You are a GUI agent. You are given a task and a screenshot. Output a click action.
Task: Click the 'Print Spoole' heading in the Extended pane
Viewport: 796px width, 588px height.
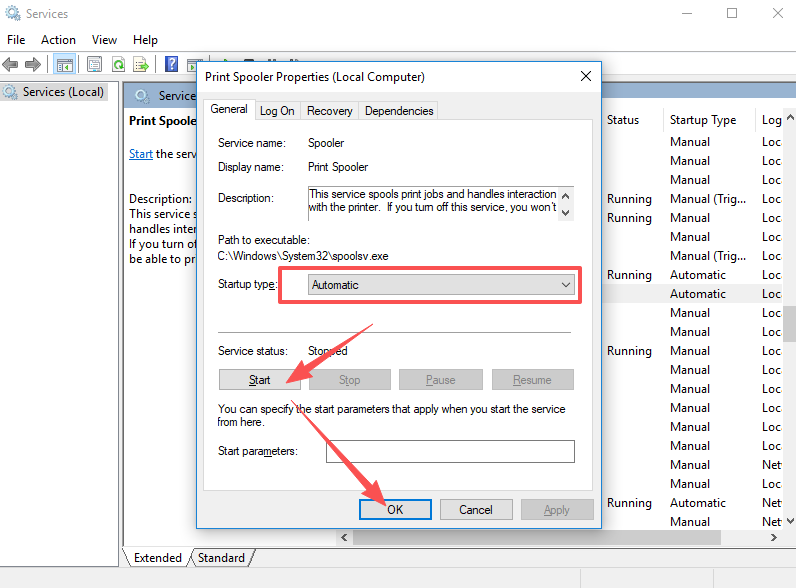(162, 121)
